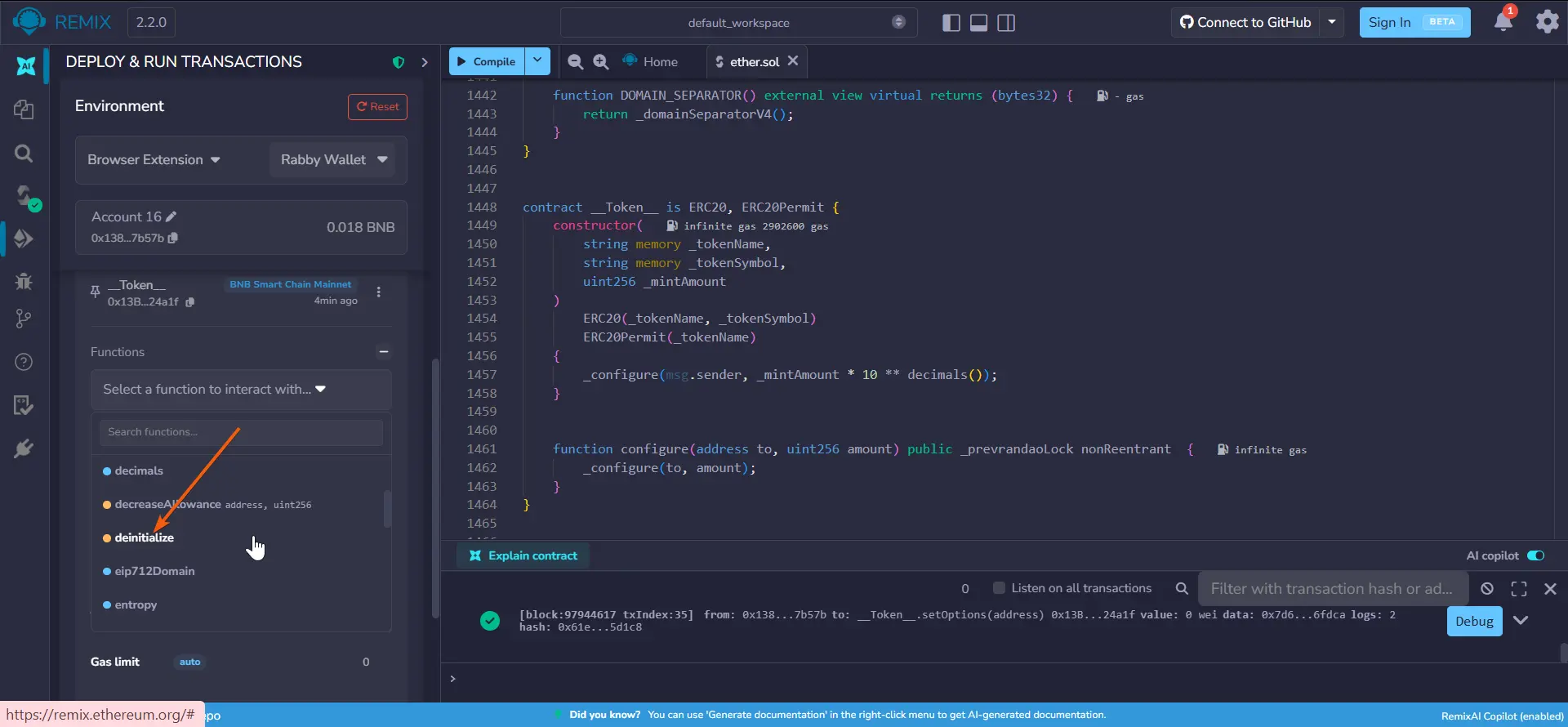Open Deploy & run transactions sidebar icon
The height and width of the screenshot is (727, 1568).
click(x=24, y=239)
